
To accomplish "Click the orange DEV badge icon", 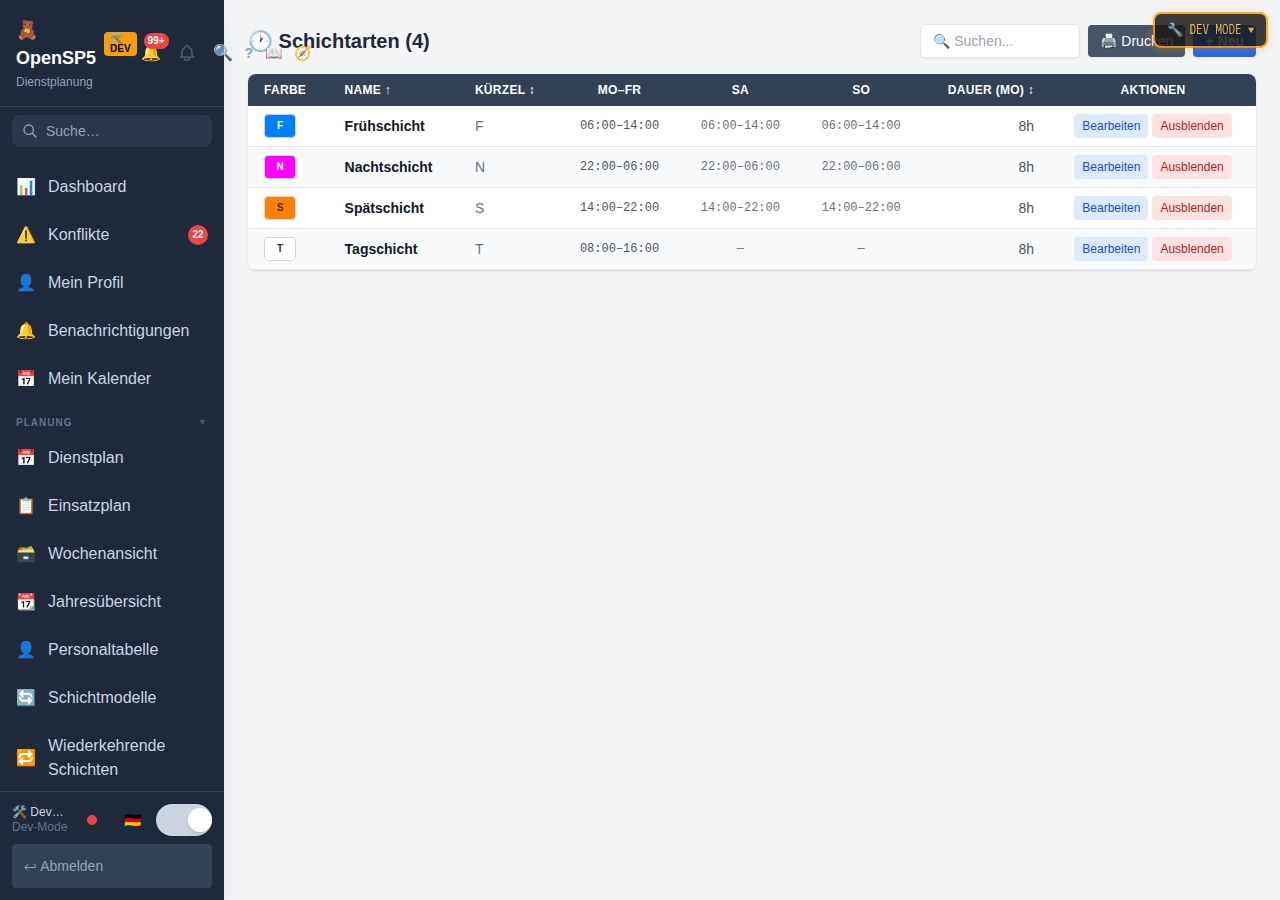I will tap(120, 44).
